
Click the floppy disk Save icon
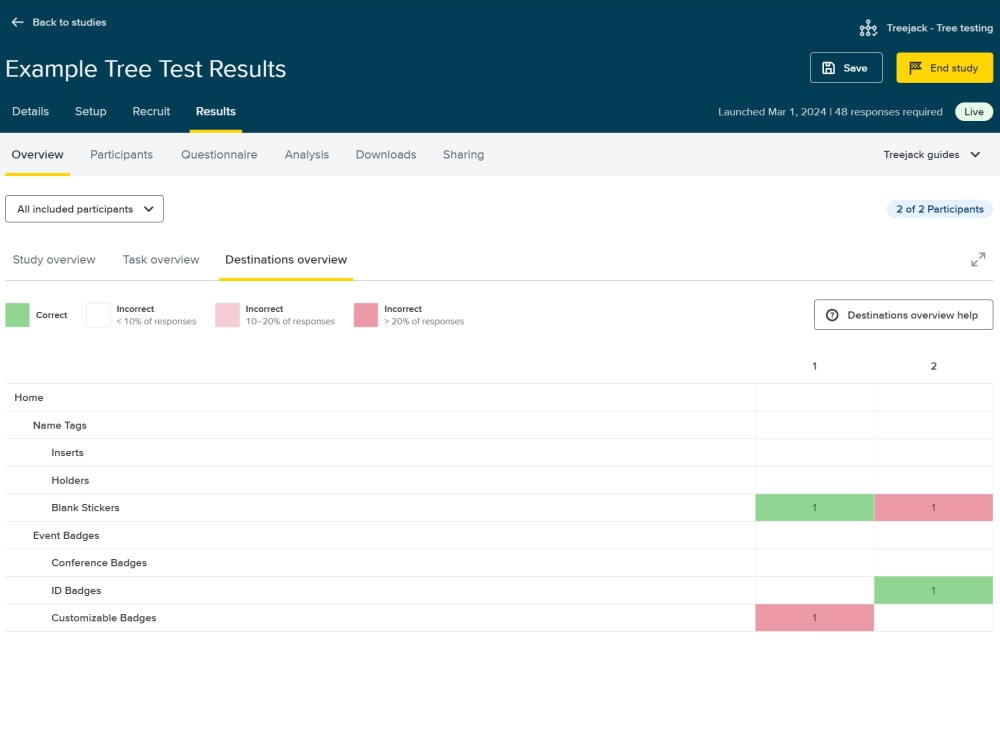point(828,68)
